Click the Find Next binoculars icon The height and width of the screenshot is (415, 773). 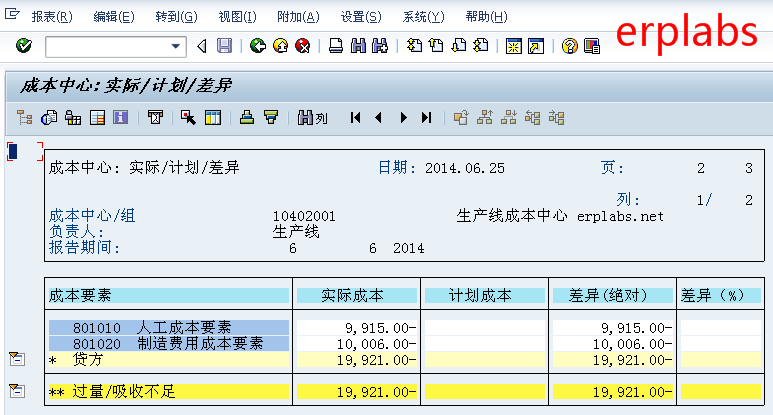[380, 46]
